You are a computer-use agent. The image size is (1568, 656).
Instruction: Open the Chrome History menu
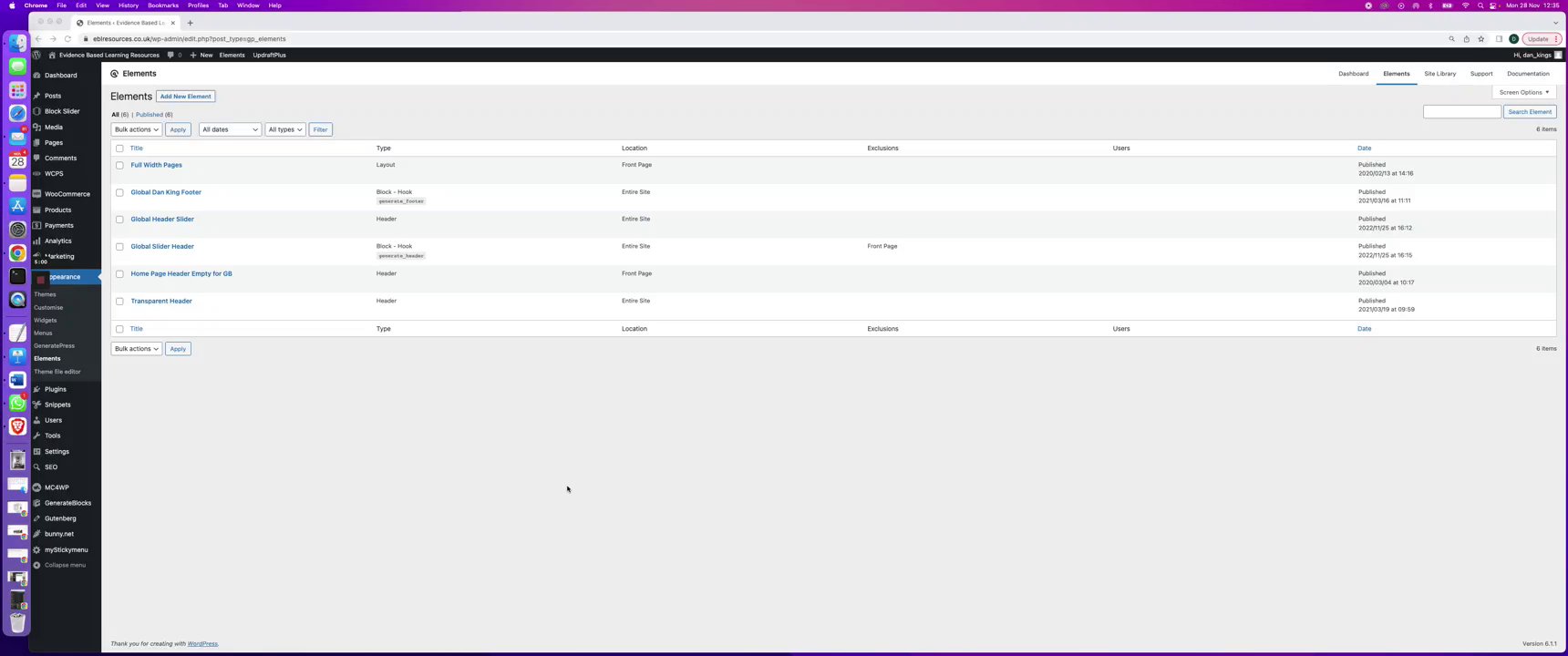coord(129,5)
